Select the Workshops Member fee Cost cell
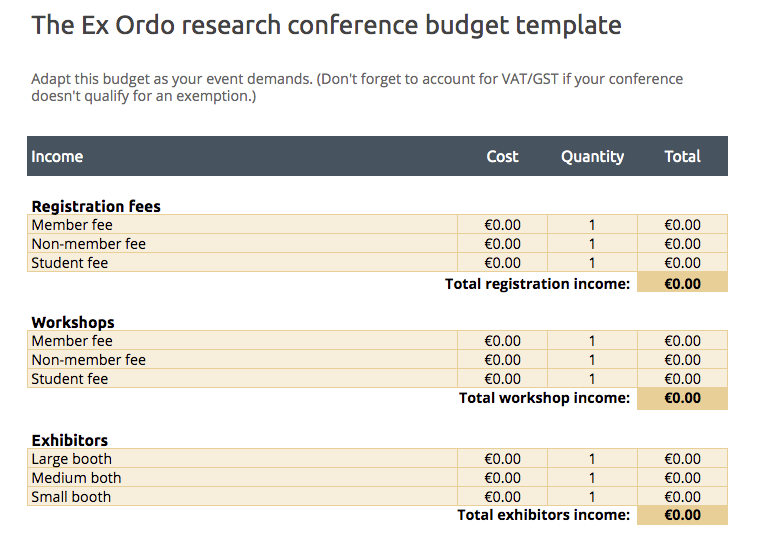779x542 pixels. pyautogui.click(x=502, y=341)
